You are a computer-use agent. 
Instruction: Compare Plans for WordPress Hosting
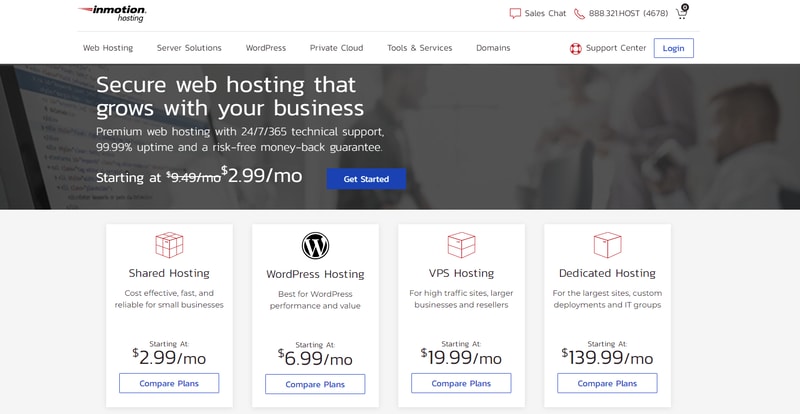(315, 384)
